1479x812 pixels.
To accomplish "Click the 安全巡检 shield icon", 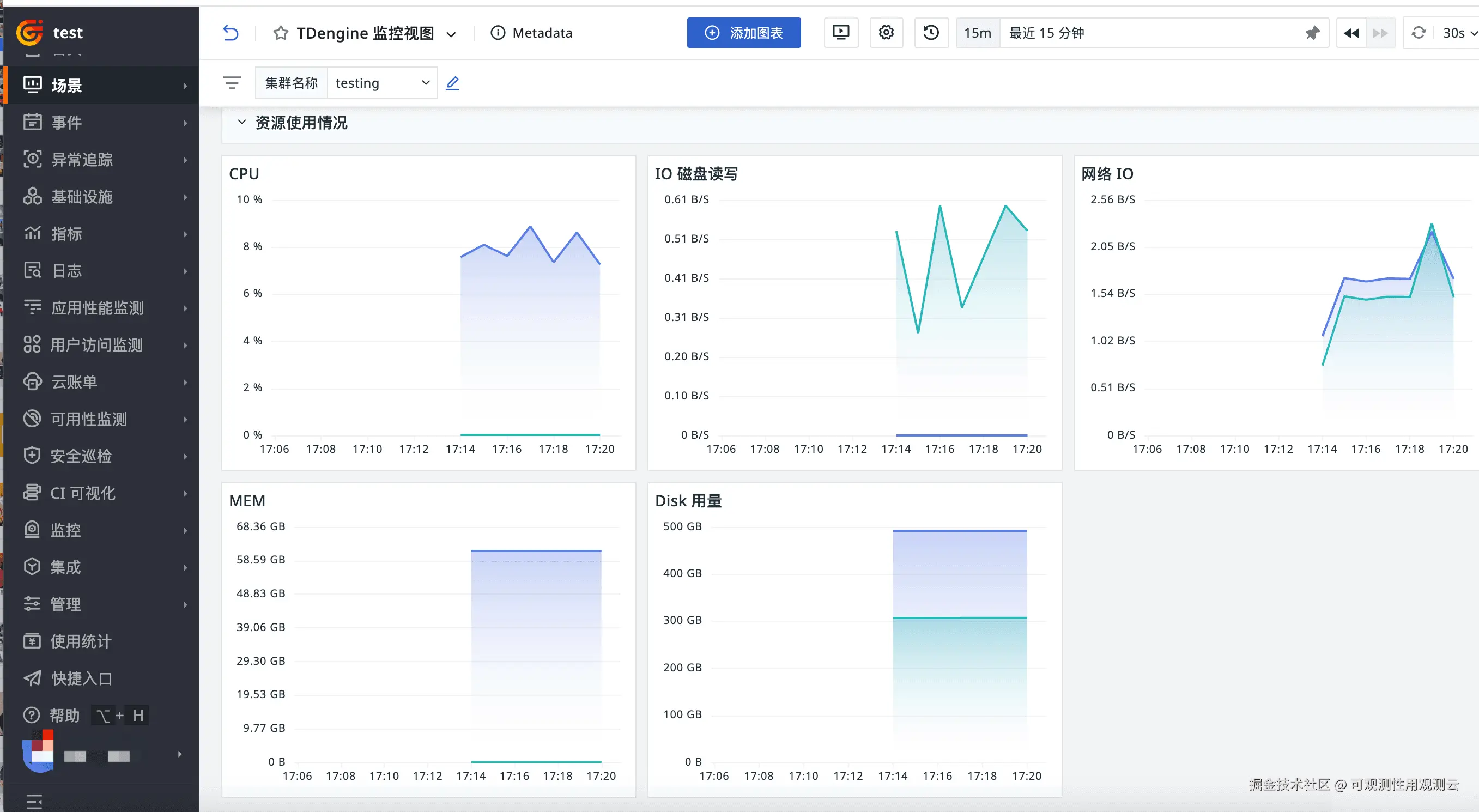I will point(32,456).
